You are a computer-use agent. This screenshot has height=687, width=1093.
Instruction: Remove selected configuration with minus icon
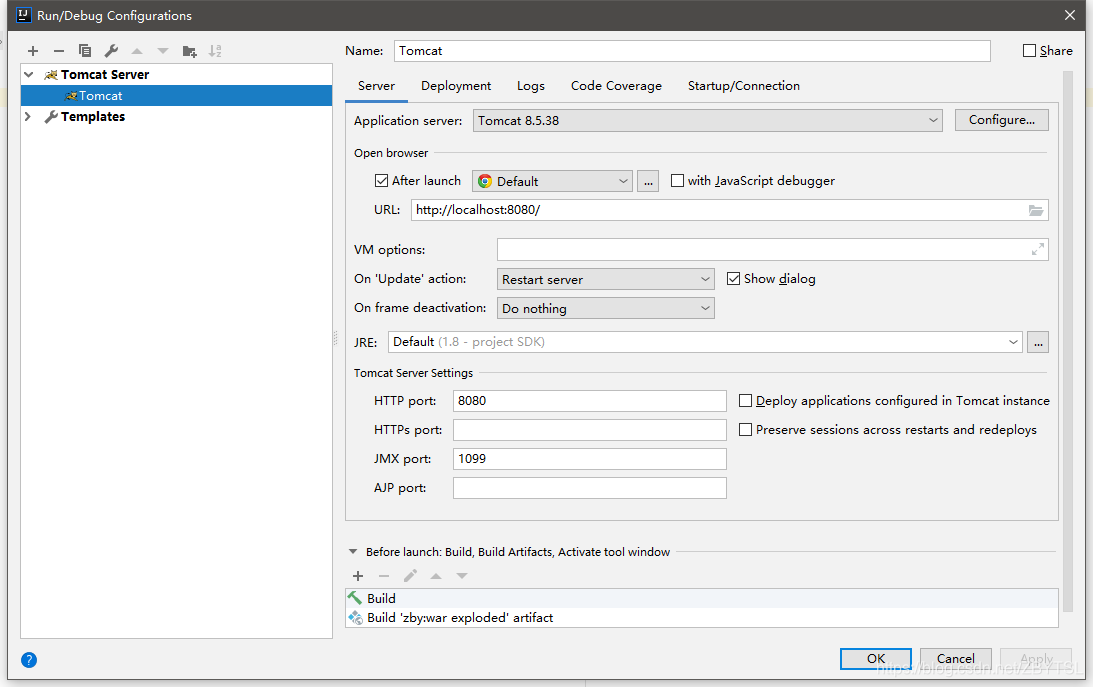coord(59,51)
